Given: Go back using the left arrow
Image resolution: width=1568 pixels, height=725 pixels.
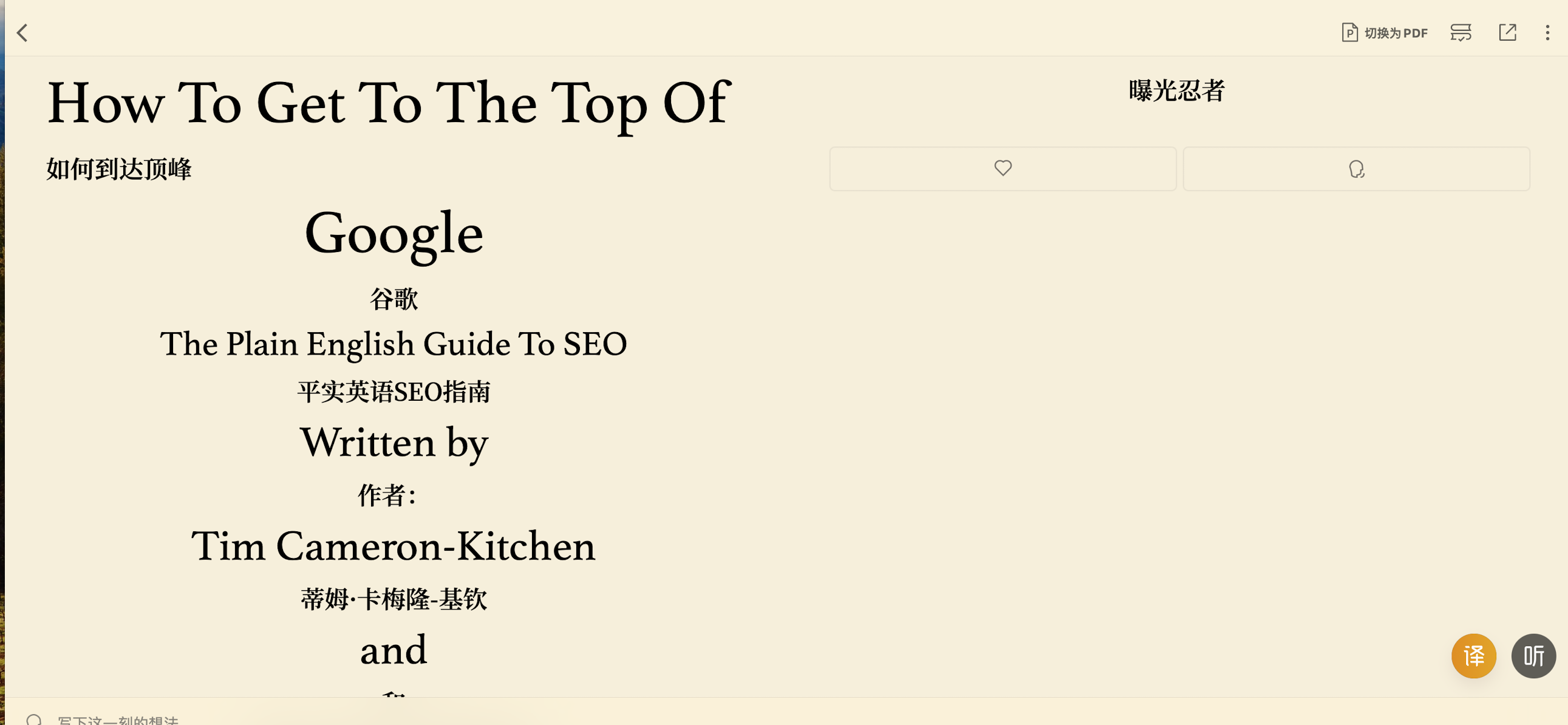Looking at the screenshot, I should (22, 33).
